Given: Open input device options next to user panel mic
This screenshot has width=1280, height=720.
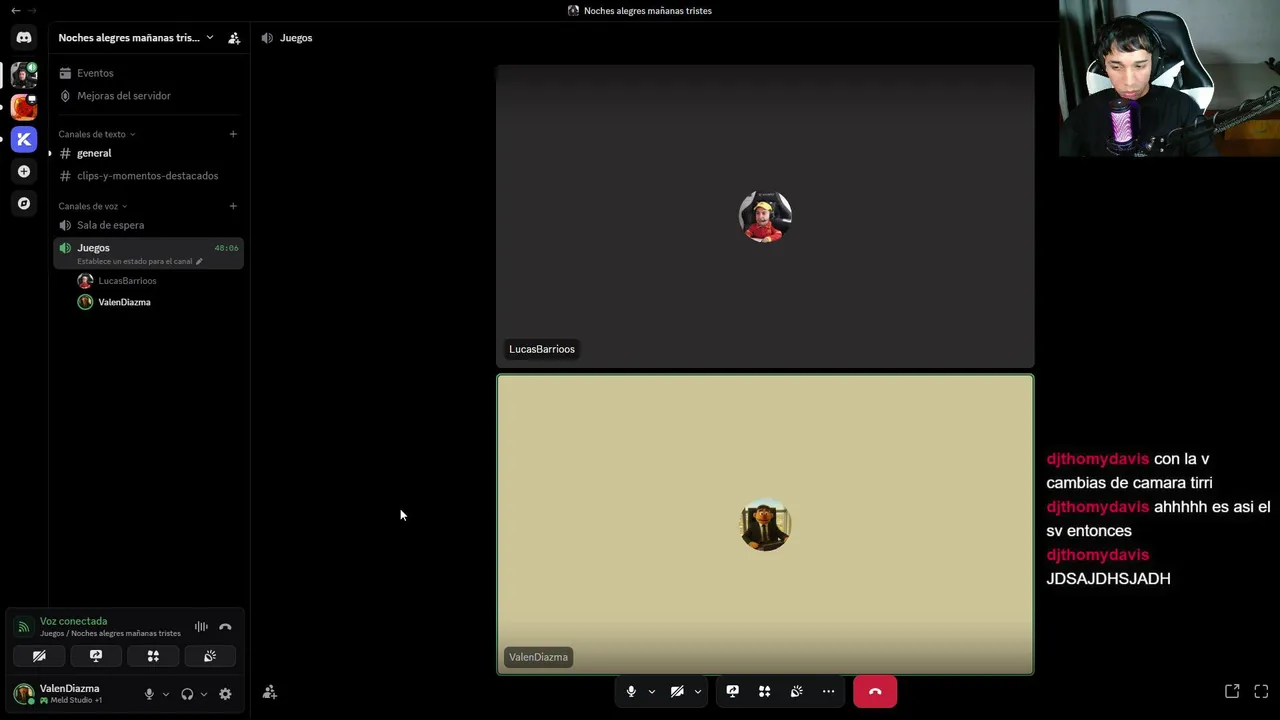Looking at the screenshot, I should 166,694.
